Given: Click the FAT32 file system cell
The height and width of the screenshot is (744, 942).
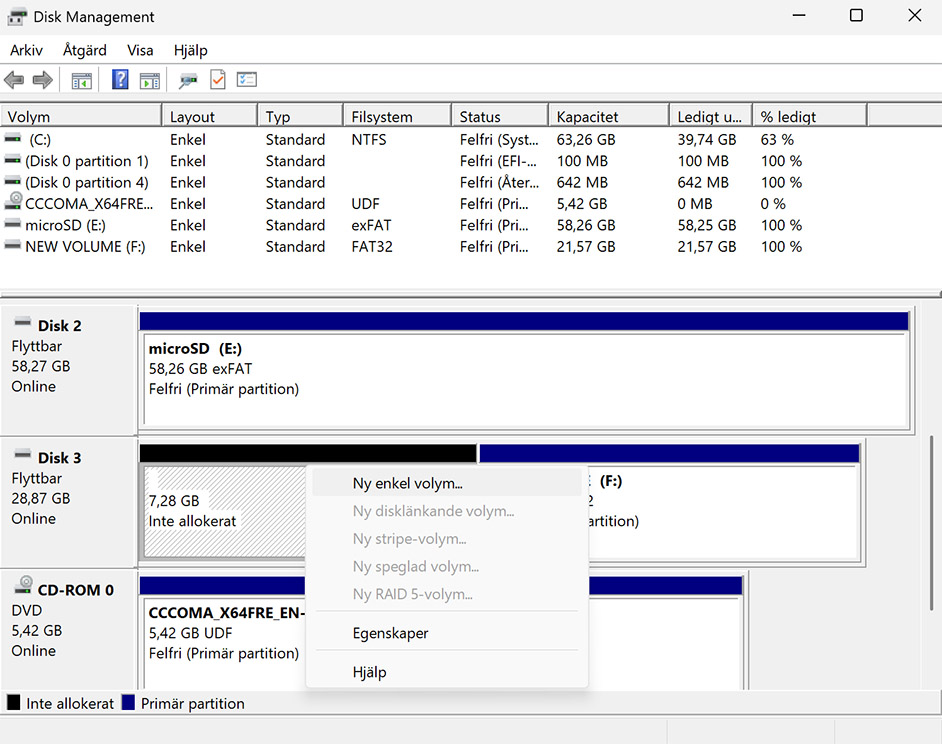Looking at the screenshot, I should 372,247.
